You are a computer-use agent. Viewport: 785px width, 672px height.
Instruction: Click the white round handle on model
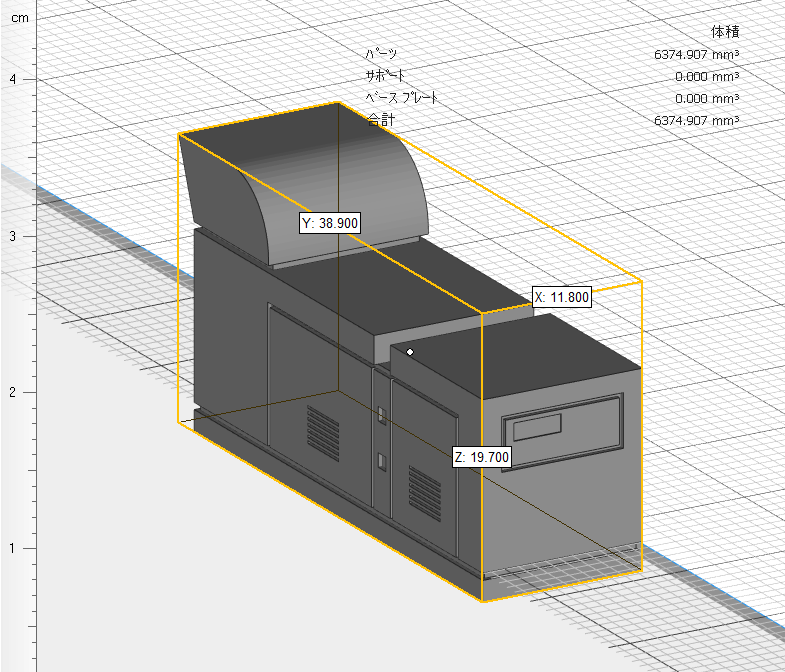(410, 352)
